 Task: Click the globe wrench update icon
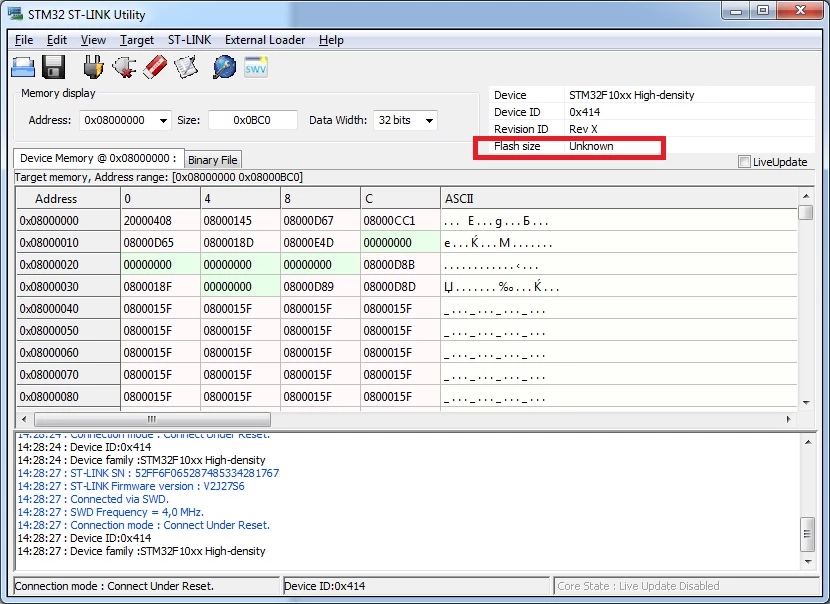click(224, 67)
